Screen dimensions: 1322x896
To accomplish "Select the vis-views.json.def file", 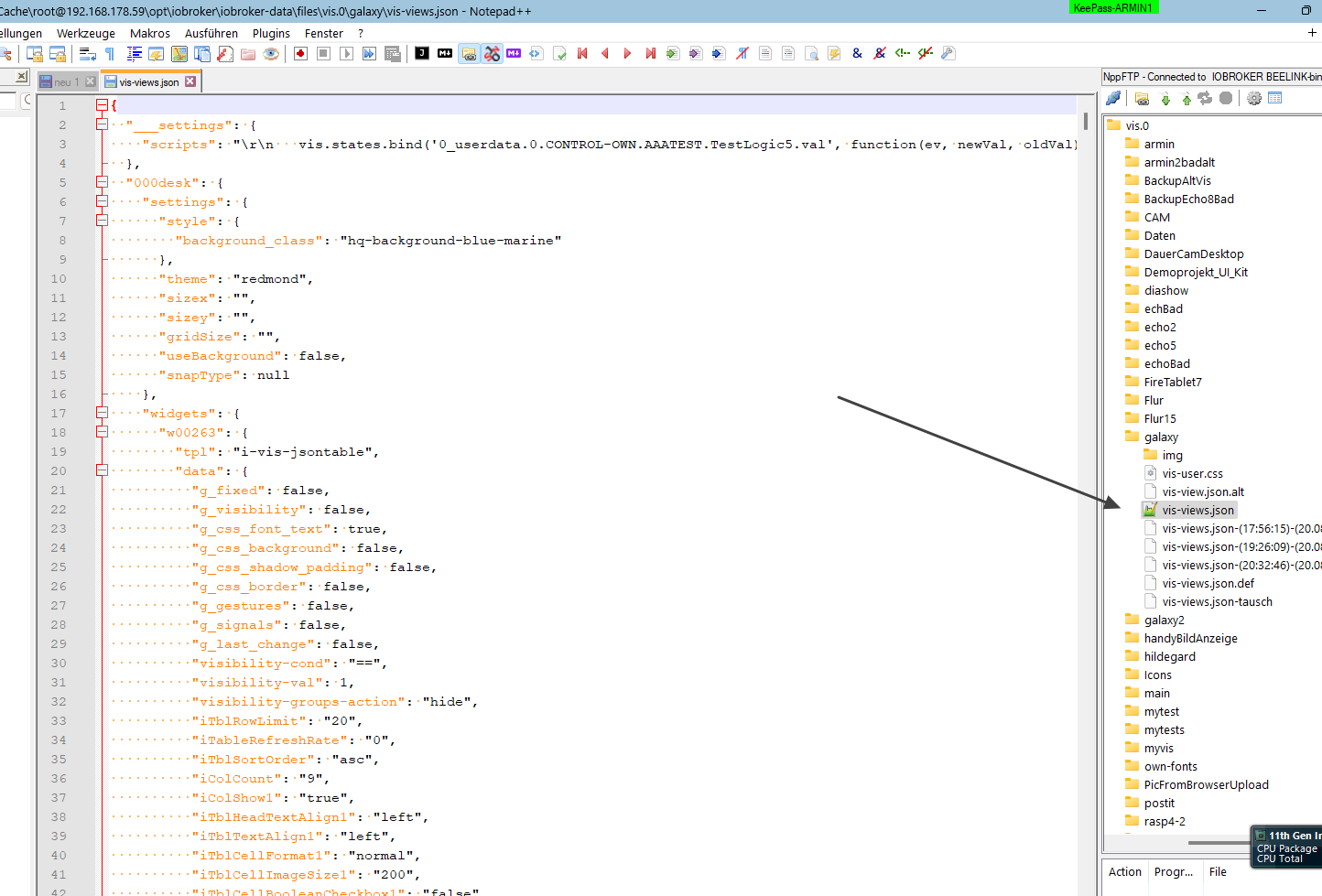I will (x=1208, y=583).
